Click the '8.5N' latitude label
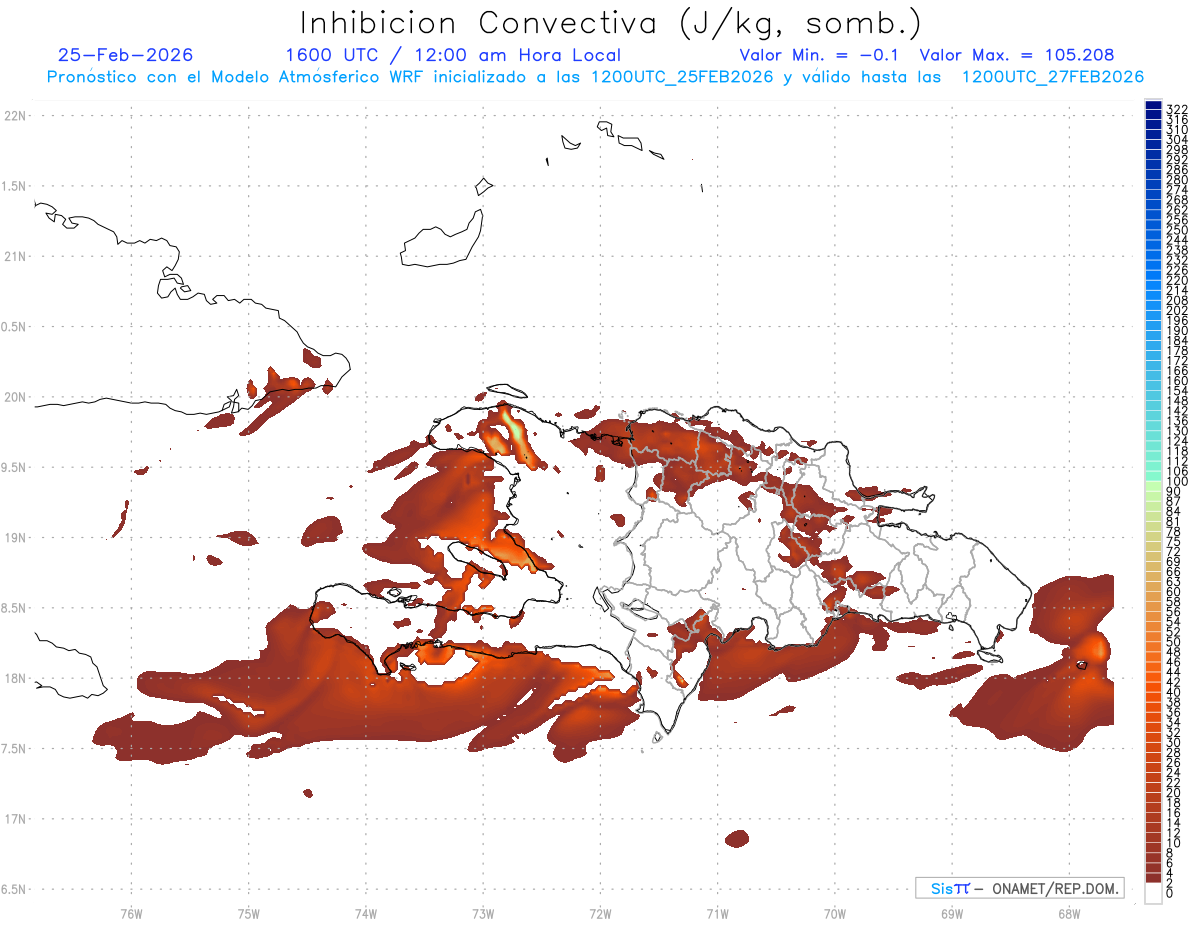The height and width of the screenshot is (927, 1200). pyautogui.click(x=15, y=608)
